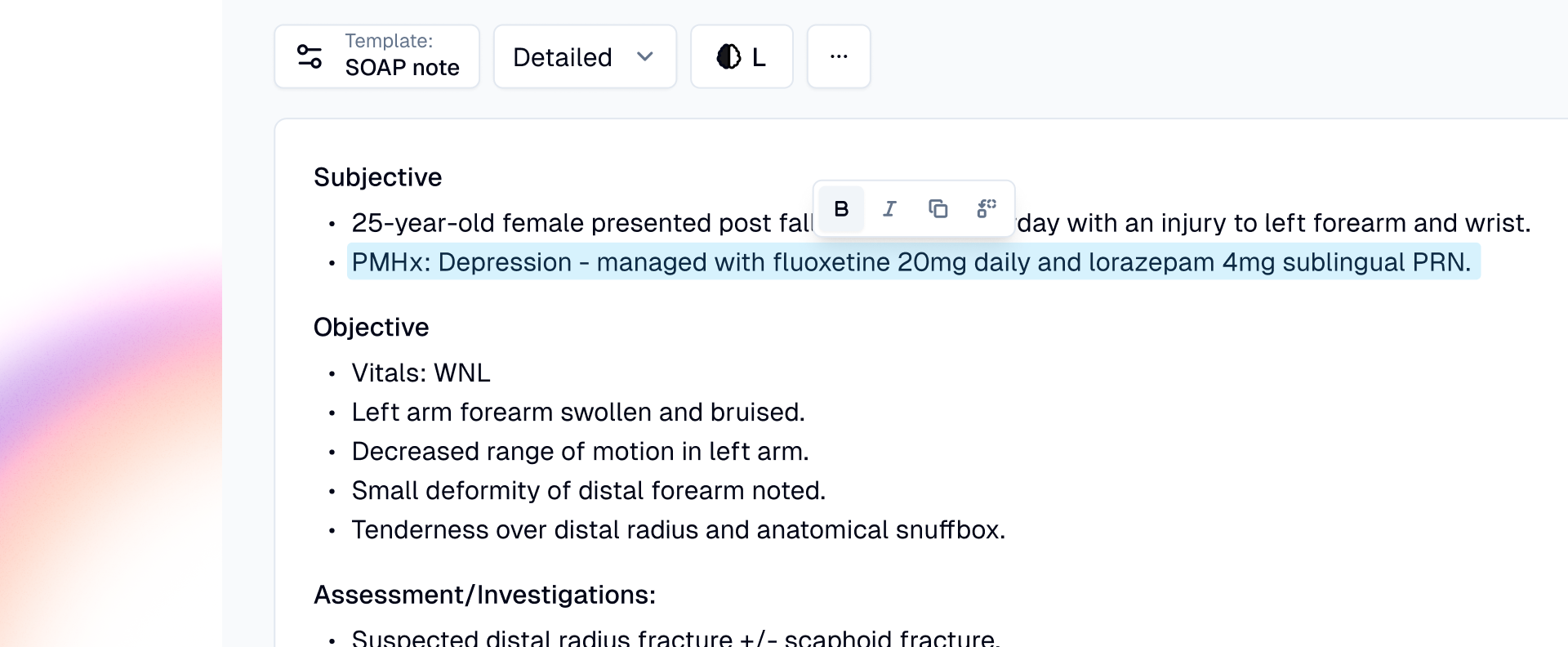Screen dimensions: 1568x647
Task: Open the more options ellipsis menu
Action: [x=838, y=56]
